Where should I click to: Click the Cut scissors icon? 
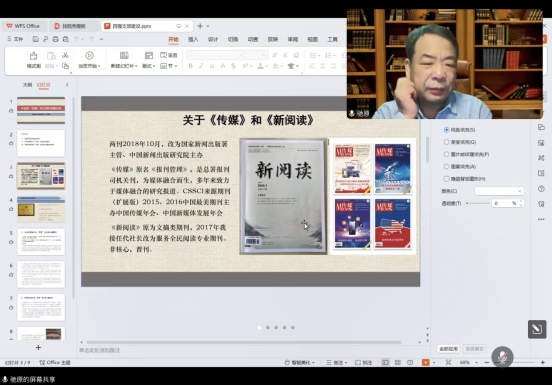point(65,55)
